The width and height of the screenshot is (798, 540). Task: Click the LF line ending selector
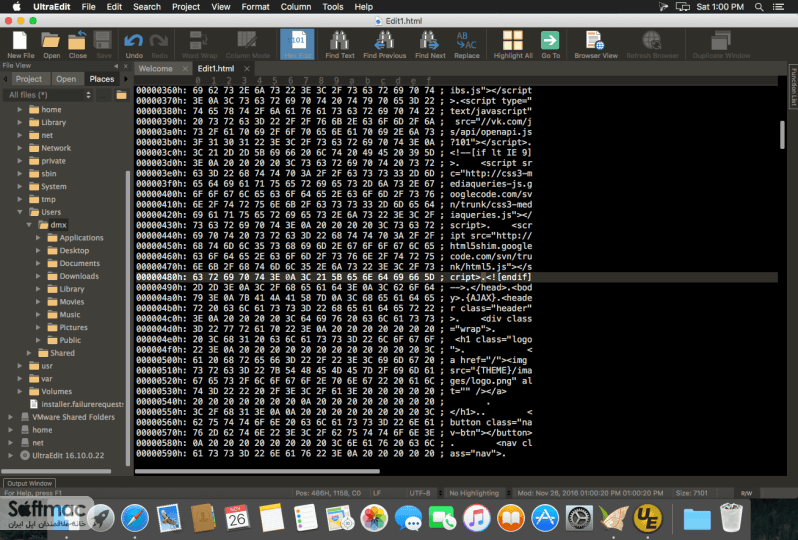[377, 493]
